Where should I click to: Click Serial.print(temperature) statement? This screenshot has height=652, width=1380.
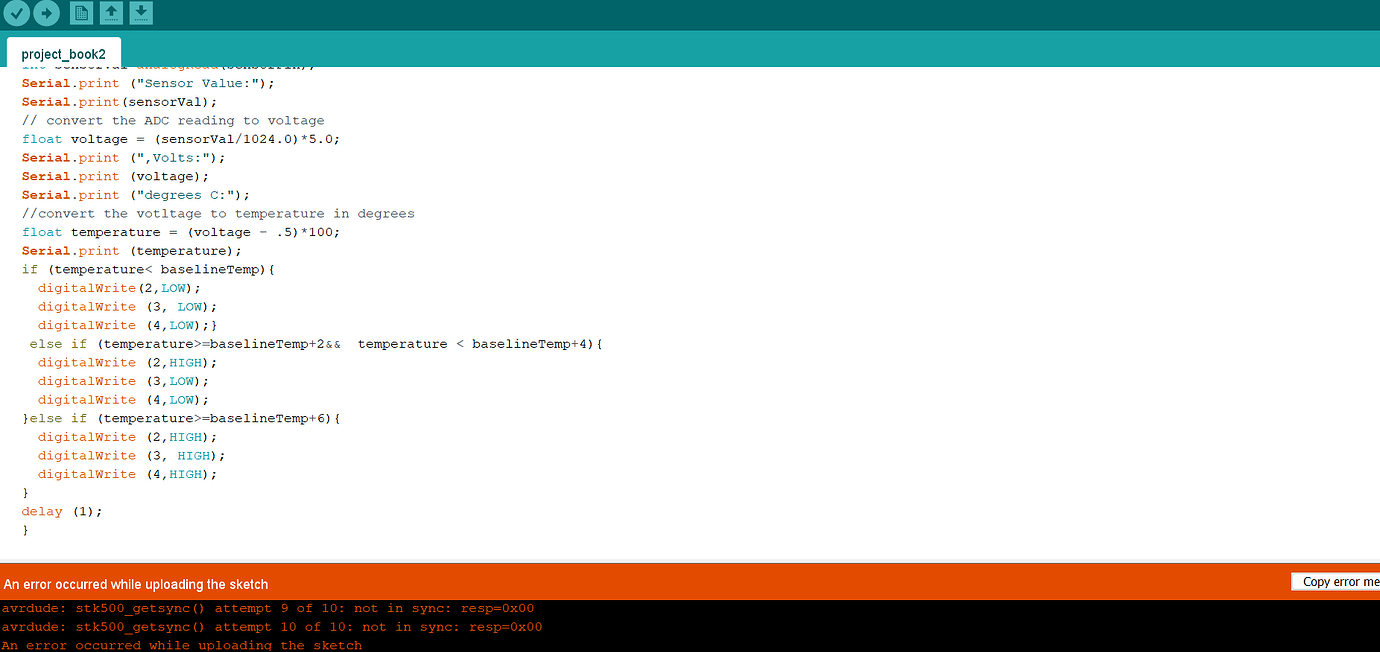tap(130, 250)
